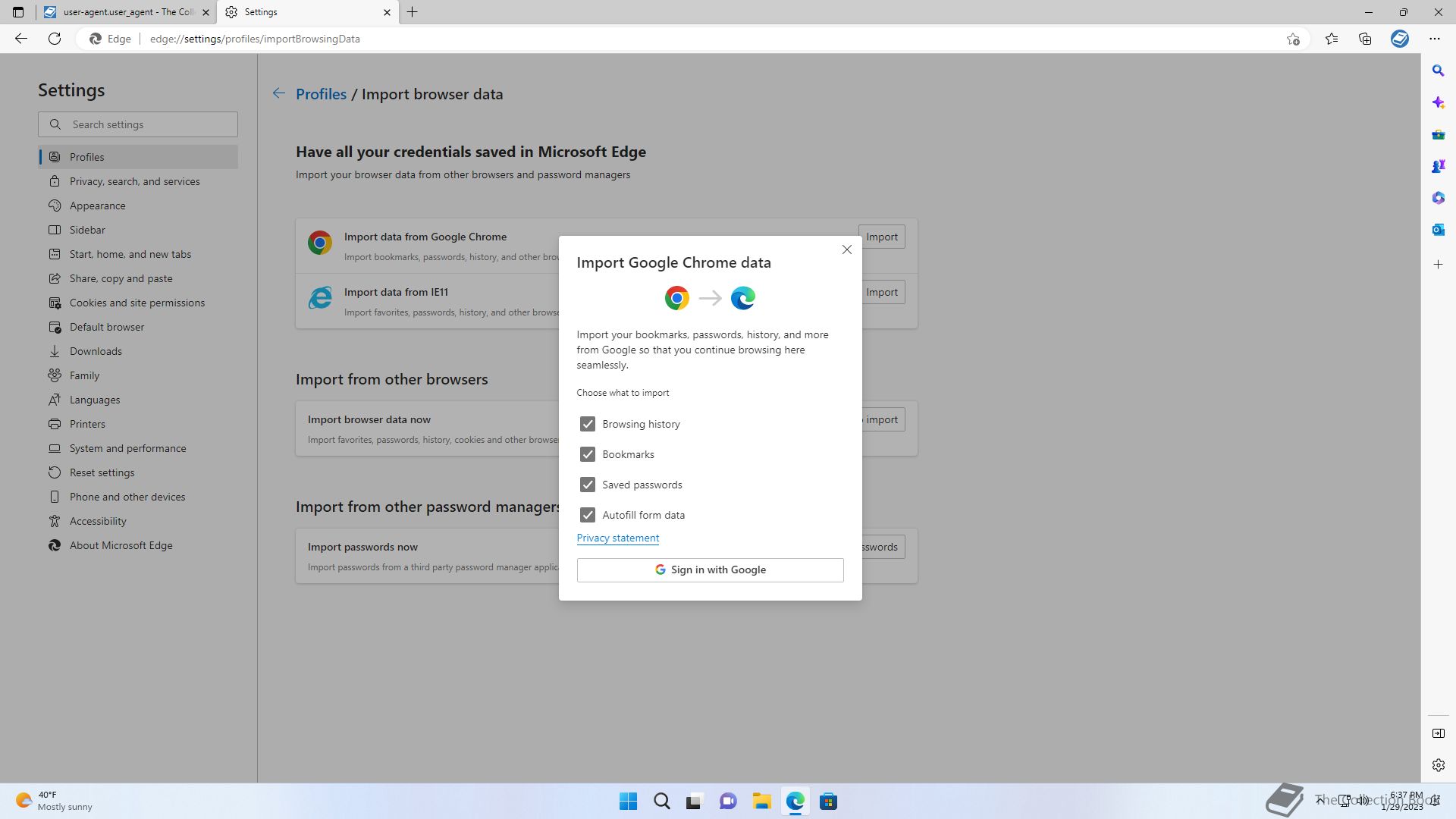The image size is (1456, 819).
Task: Open Accessibility settings
Action: click(x=138, y=521)
